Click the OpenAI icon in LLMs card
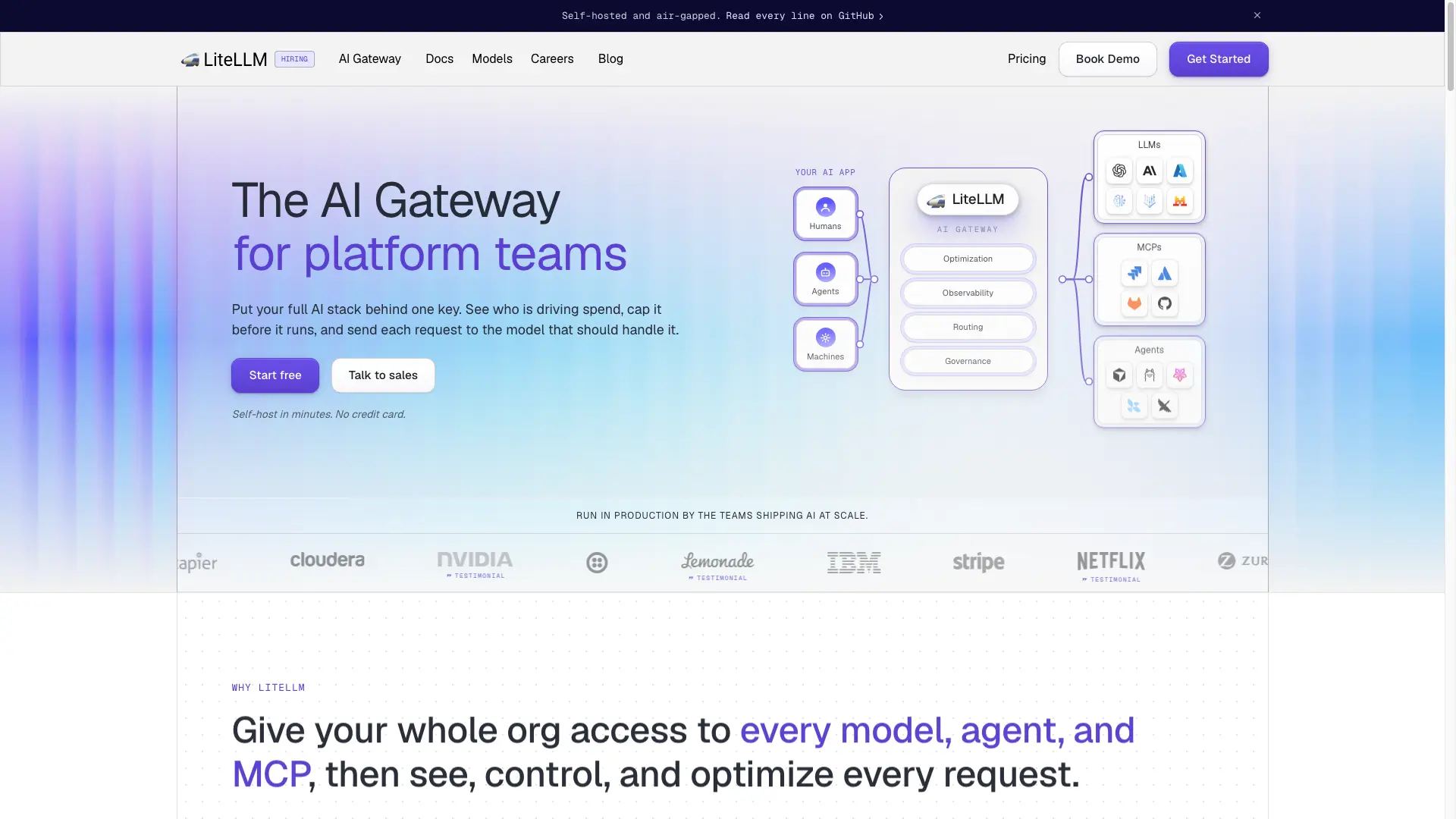This screenshot has width=1456, height=819. coord(1119,171)
